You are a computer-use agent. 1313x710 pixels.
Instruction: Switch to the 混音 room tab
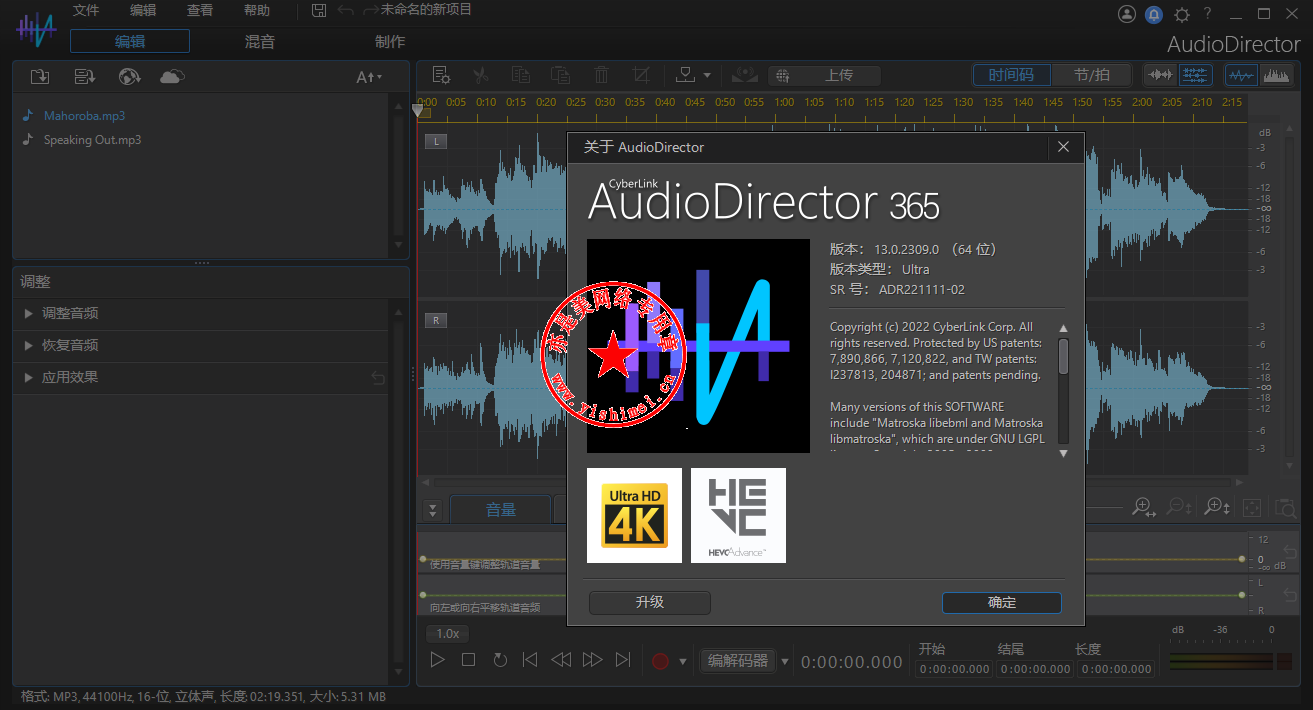[260, 41]
